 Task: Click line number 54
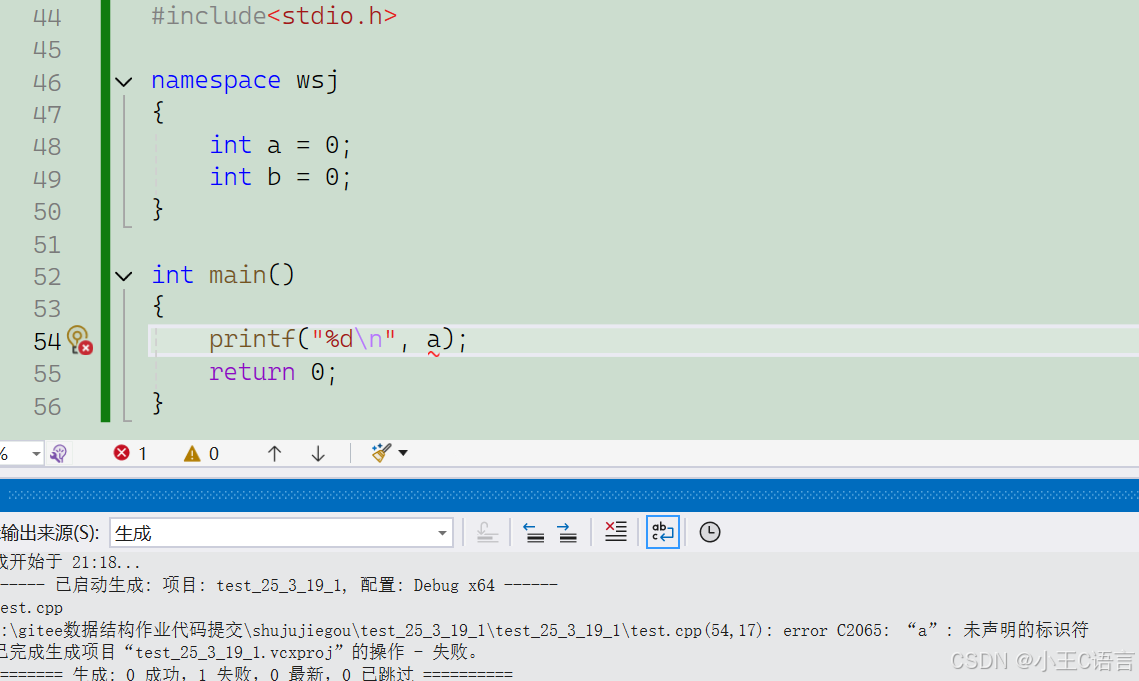click(x=47, y=342)
